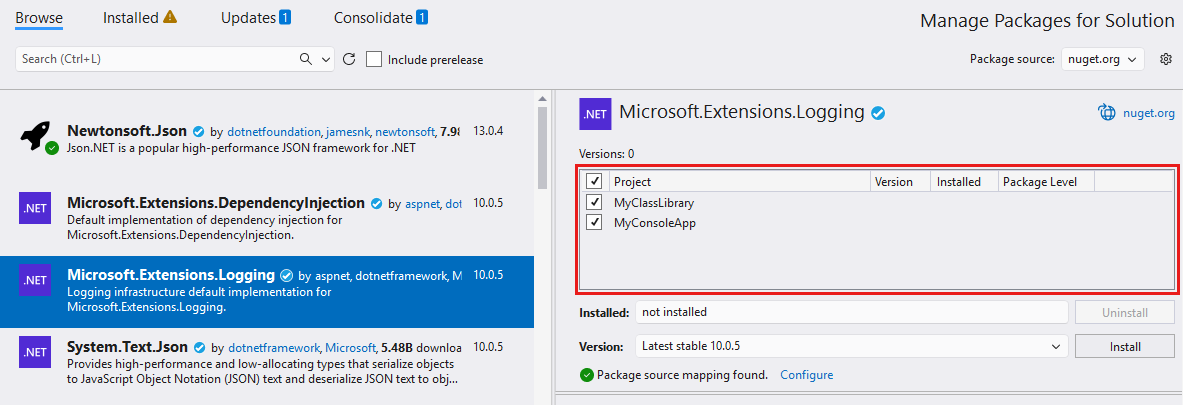The height and width of the screenshot is (405, 1183).
Task: Click the search magnifier icon
Action: pyautogui.click(x=306, y=59)
